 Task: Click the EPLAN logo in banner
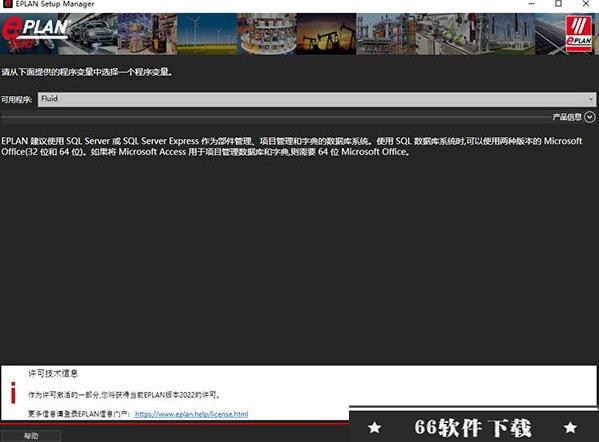coord(35,34)
